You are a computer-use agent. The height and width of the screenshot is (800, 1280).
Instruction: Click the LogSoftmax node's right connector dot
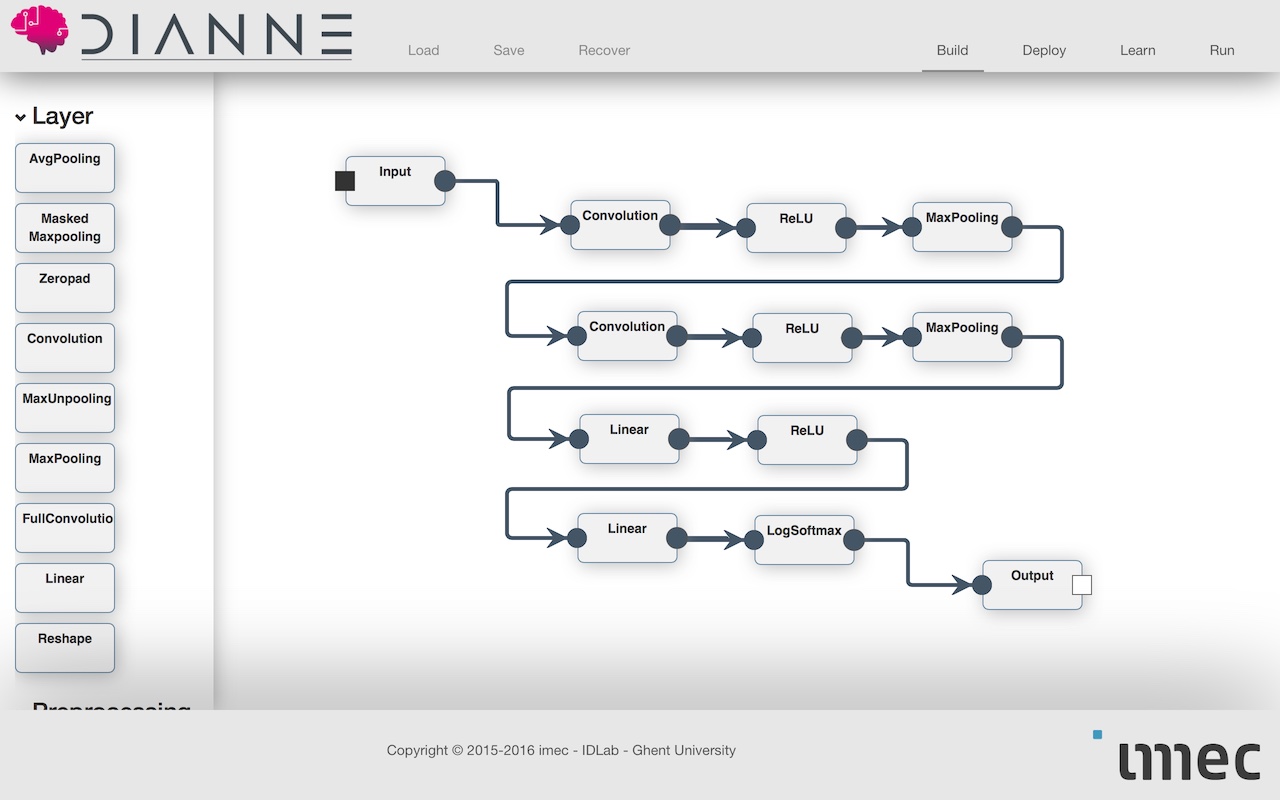[854, 540]
